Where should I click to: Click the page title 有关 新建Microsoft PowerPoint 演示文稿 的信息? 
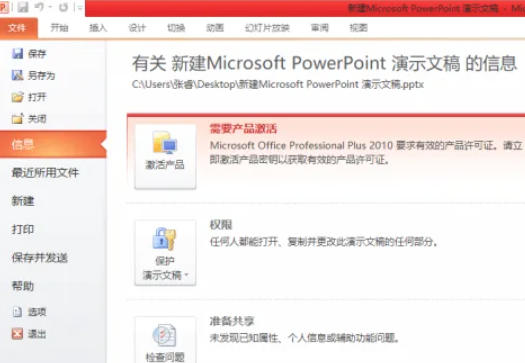click(x=324, y=63)
